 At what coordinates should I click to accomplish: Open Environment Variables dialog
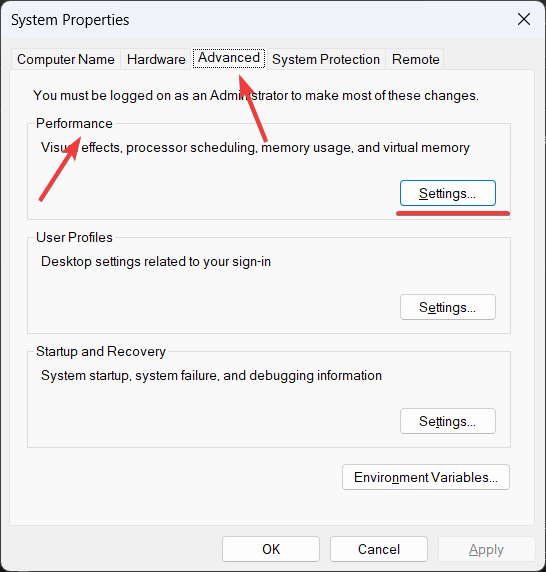pos(426,477)
